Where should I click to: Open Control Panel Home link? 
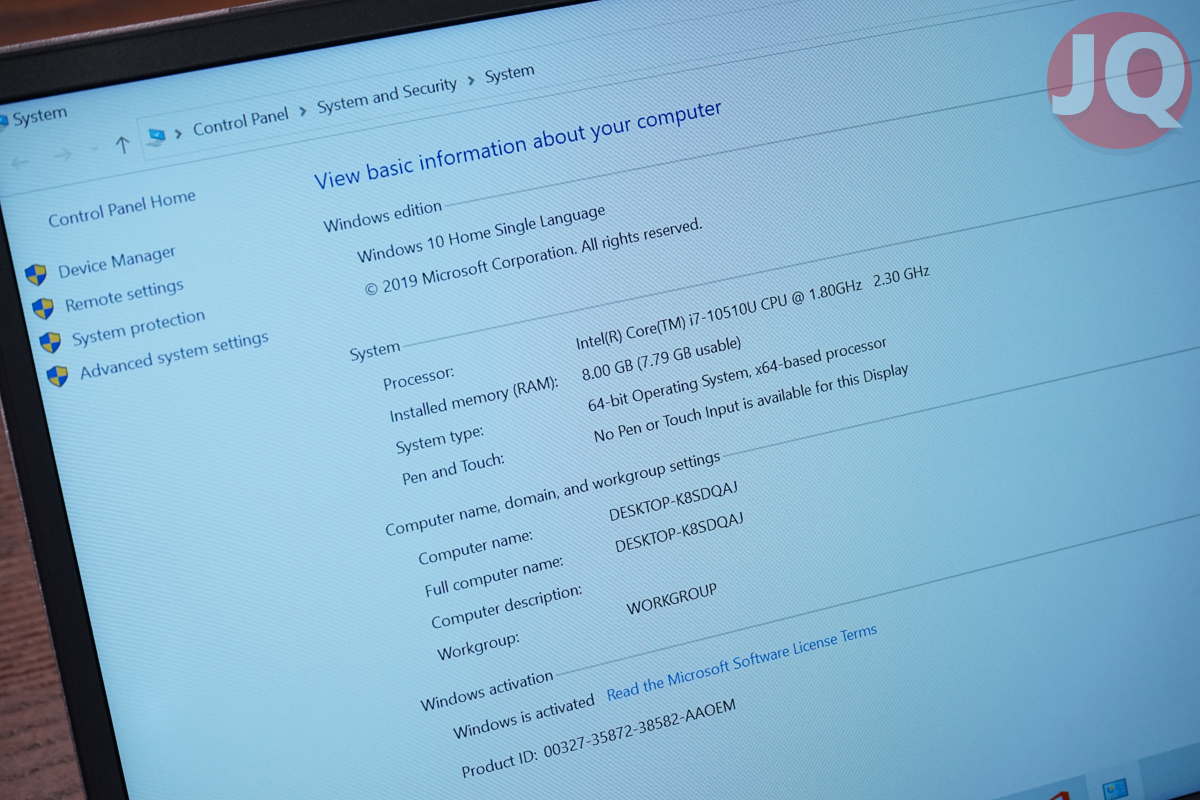(x=122, y=208)
